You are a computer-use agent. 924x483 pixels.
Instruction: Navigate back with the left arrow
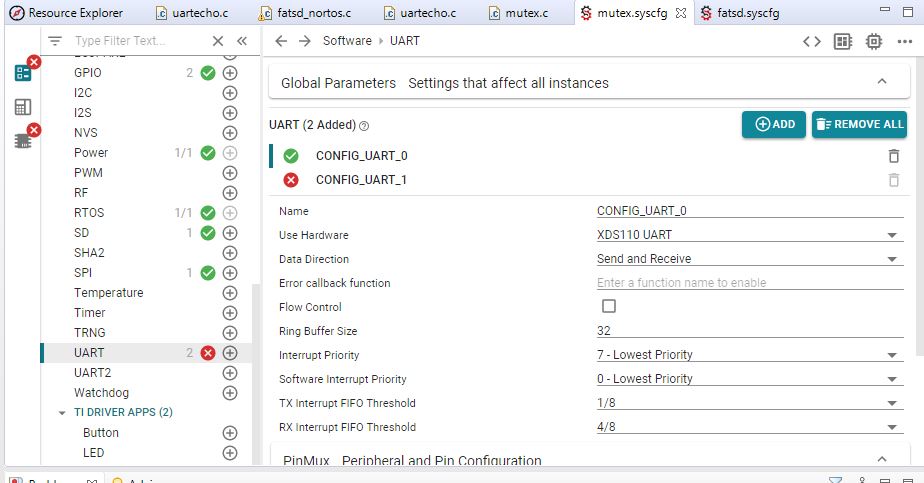pos(281,41)
